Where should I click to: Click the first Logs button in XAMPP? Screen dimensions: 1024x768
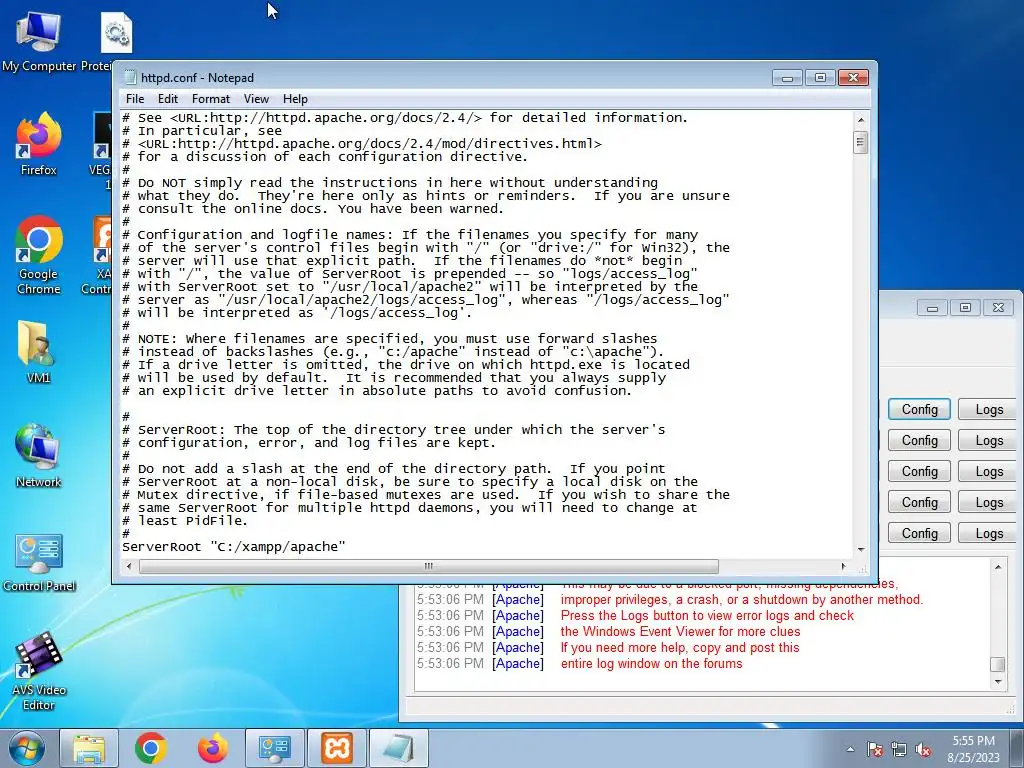(989, 409)
